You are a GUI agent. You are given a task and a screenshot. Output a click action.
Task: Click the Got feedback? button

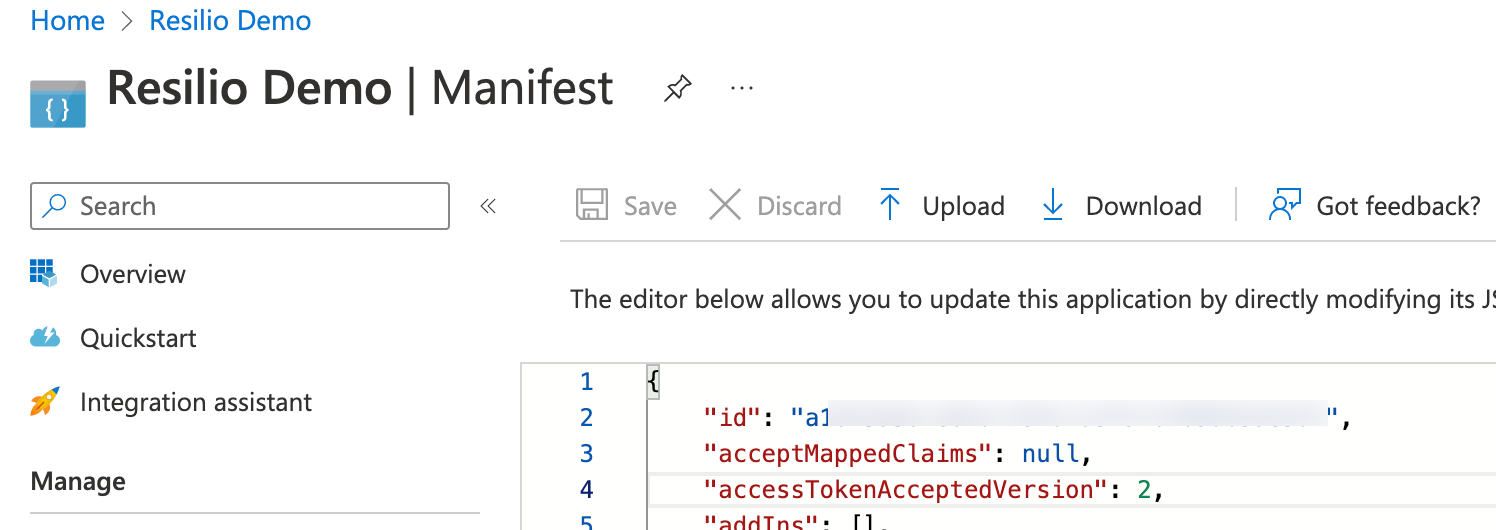(x=1397, y=206)
